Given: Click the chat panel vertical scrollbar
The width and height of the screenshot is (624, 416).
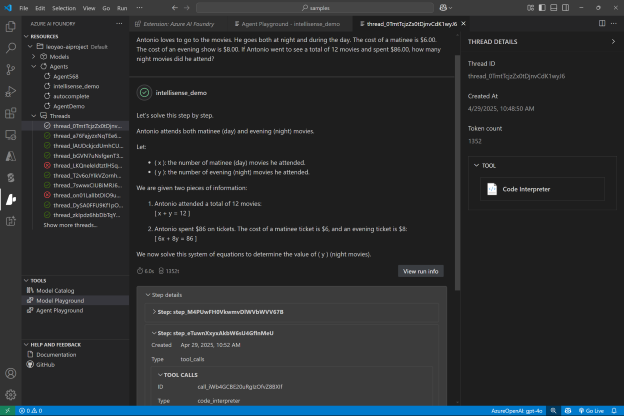Looking at the screenshot, I should 457,150.
